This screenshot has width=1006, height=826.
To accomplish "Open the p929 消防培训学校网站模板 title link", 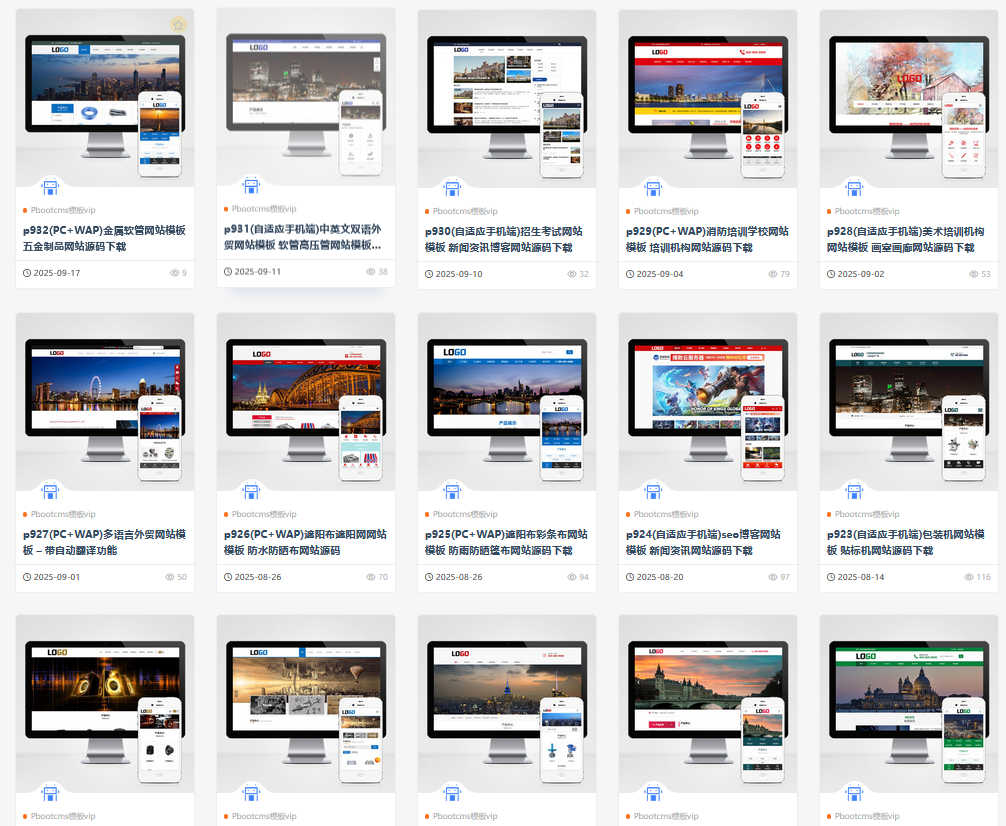I will pyautogui.click(x=707, y=239).
